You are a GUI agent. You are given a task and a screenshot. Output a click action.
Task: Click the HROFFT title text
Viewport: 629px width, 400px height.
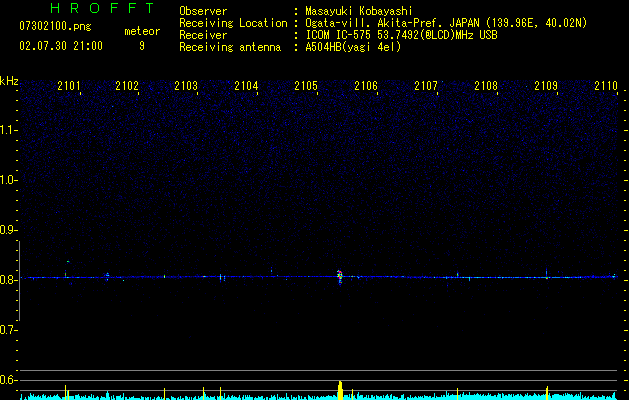102,8
